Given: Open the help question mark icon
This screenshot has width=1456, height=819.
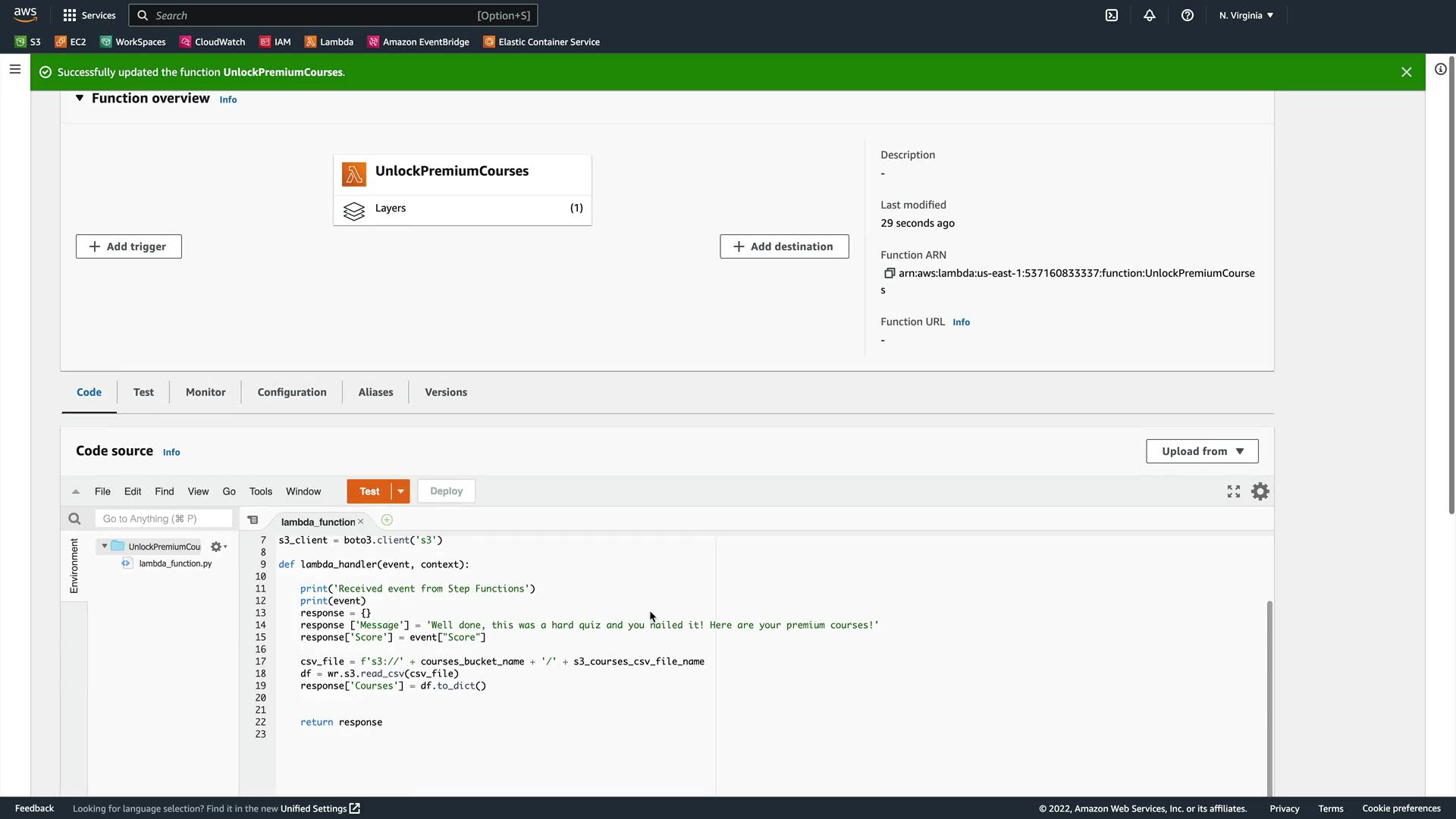Looking at the screenshot, I should point(1188,15).
